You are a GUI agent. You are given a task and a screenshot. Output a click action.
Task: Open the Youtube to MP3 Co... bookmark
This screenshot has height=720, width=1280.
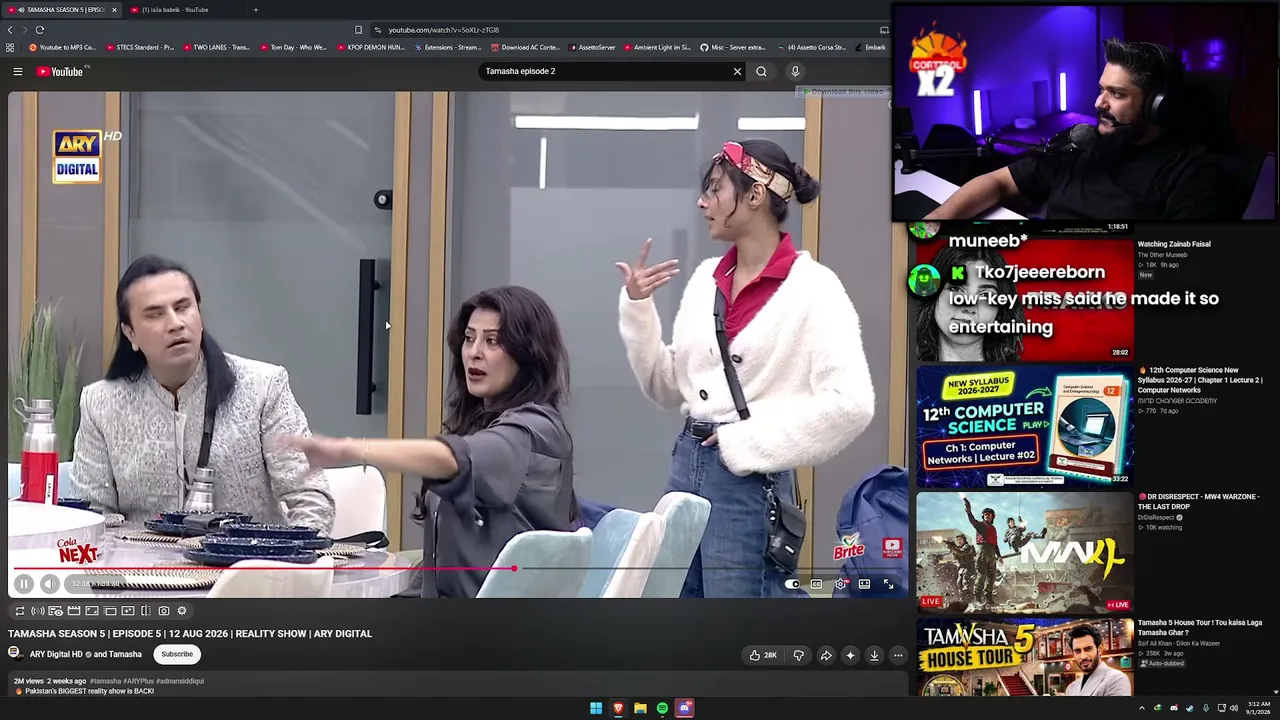(x=62, y=47)
